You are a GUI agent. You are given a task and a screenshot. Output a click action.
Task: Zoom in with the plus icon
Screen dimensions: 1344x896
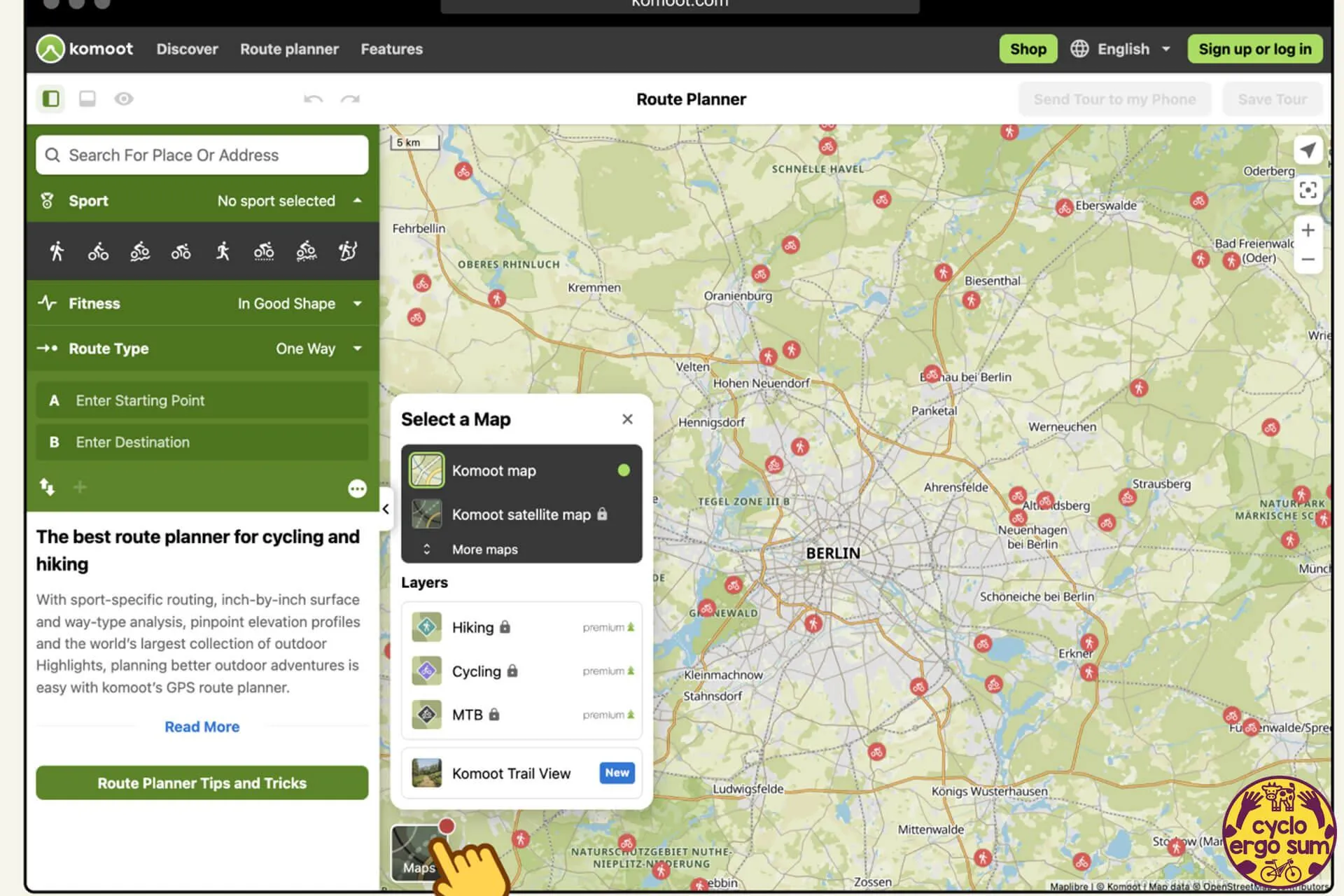point(1308,230)
